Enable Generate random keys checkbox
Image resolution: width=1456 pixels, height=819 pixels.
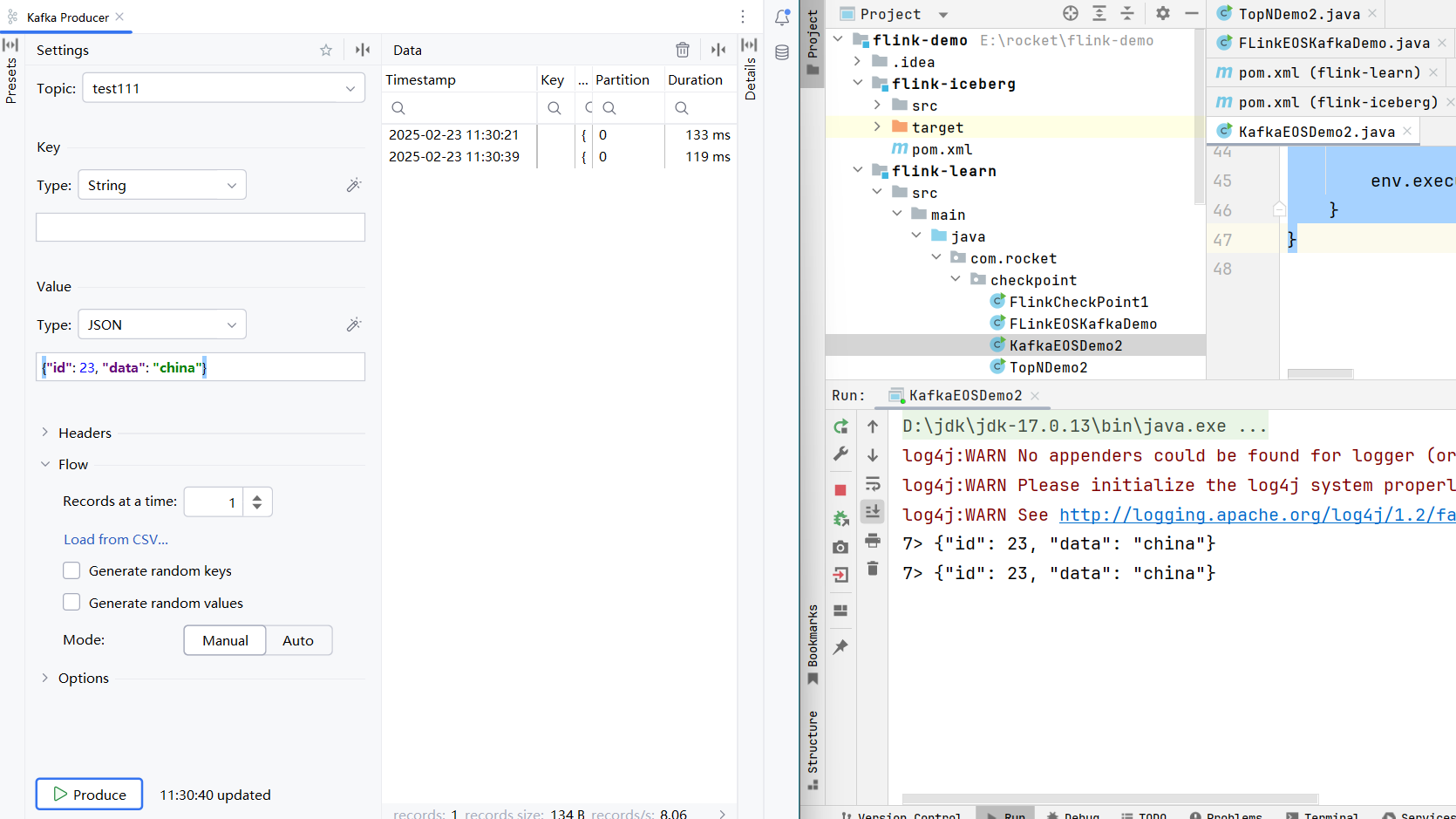[71, 570]
